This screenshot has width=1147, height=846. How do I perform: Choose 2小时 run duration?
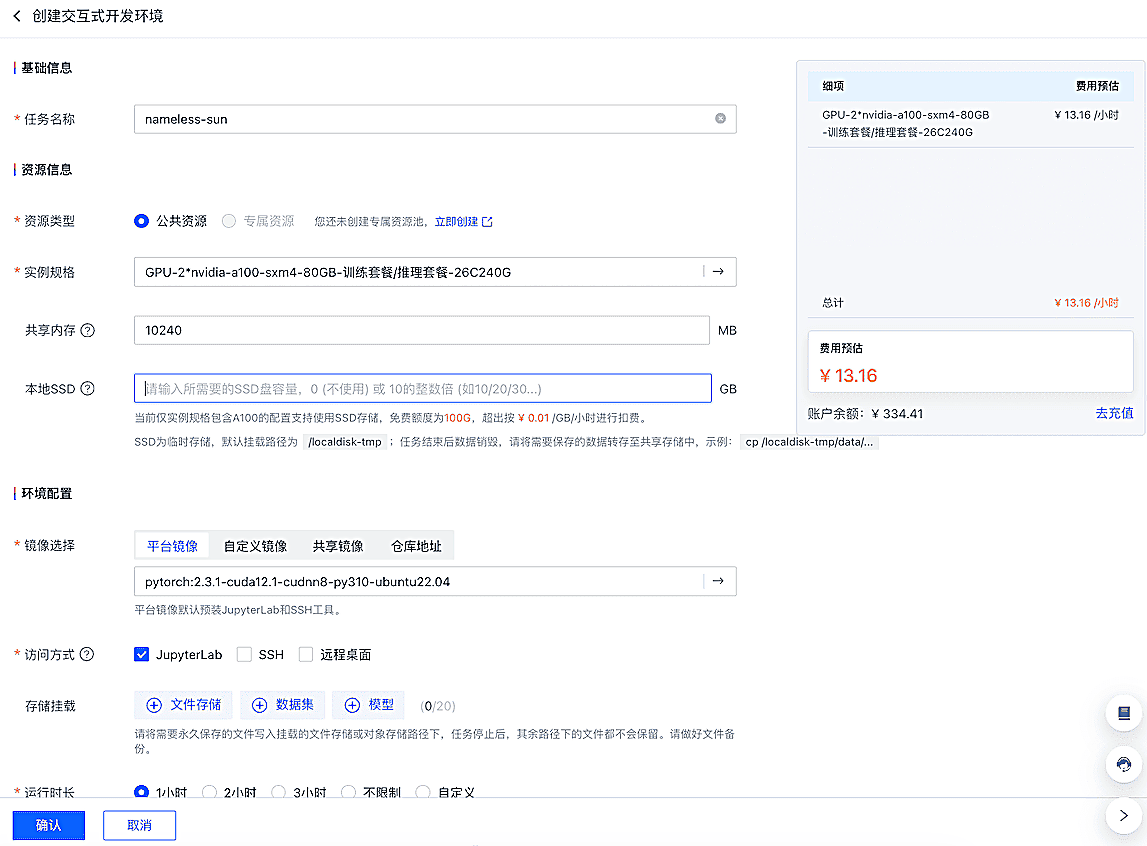click(210, 792)
